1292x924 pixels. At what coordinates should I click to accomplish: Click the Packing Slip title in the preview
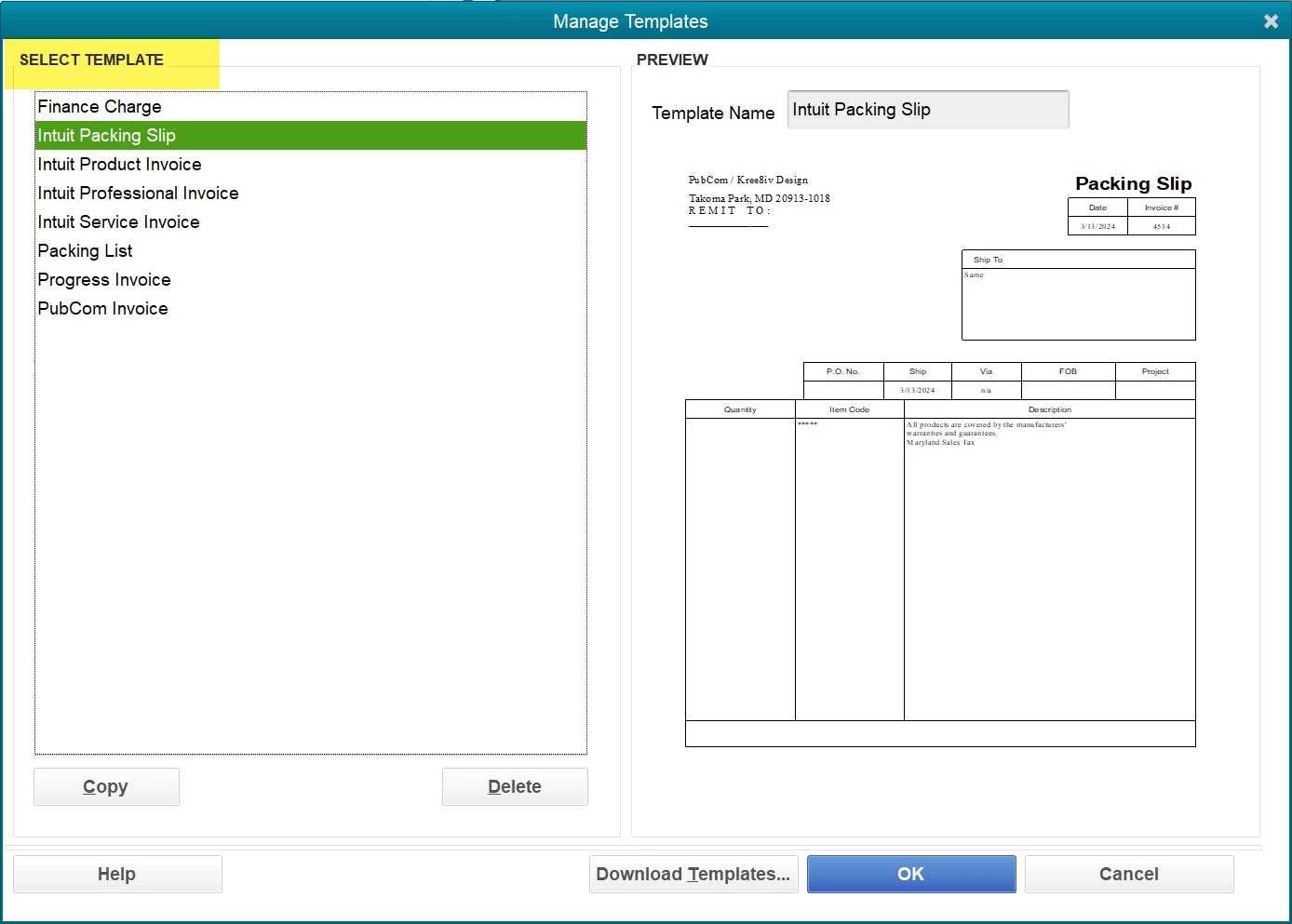(x=1133, y=183)
